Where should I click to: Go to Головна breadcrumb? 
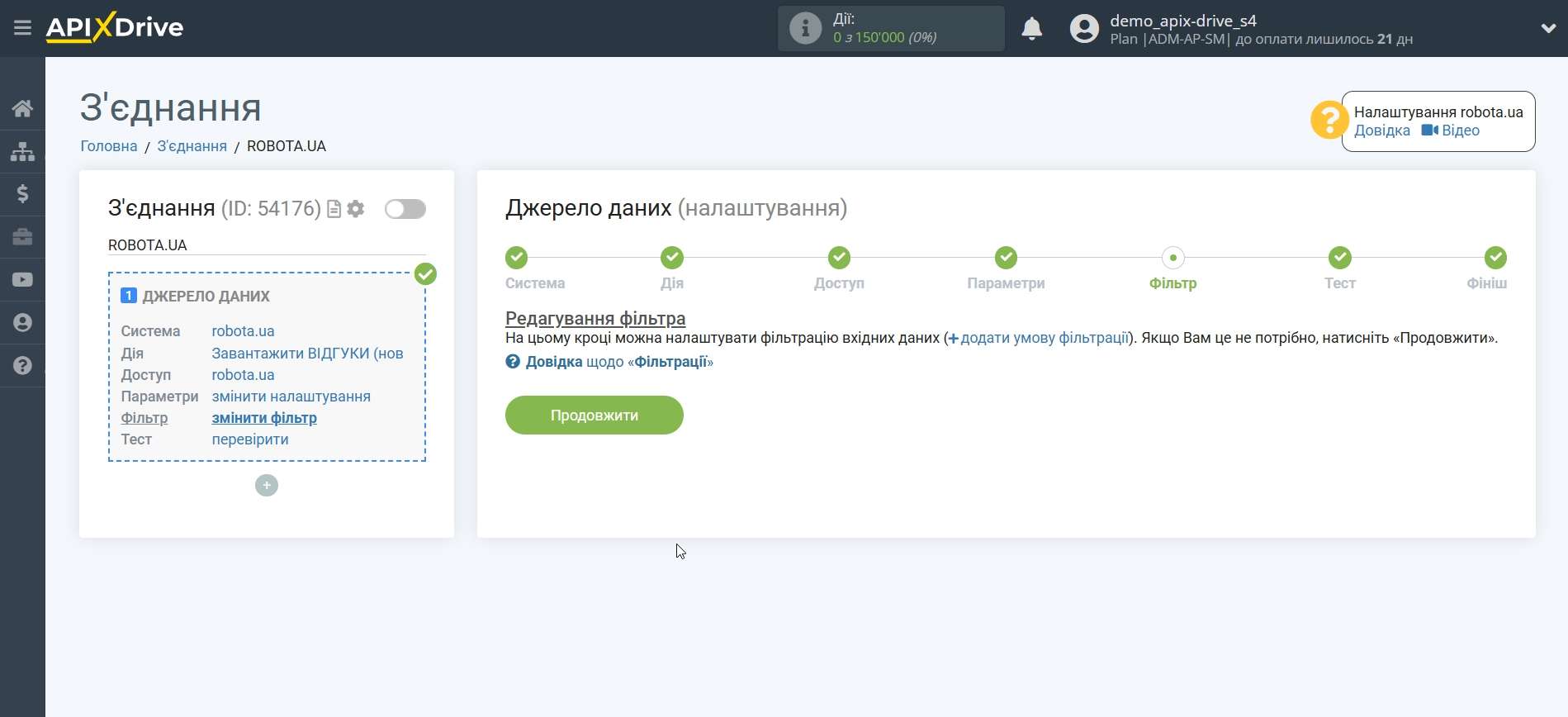(x=109, y=146)
